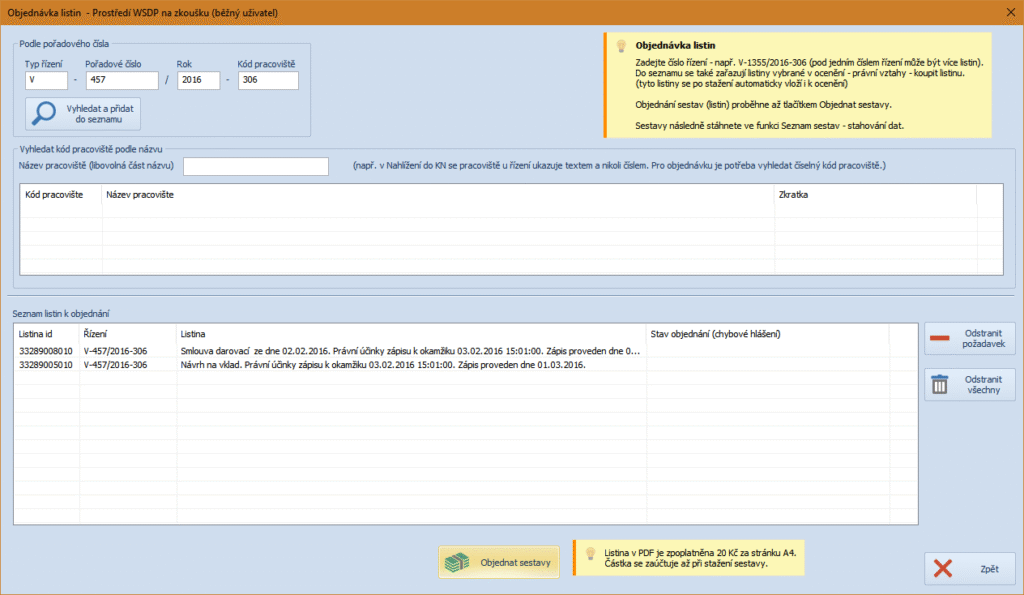
Task: Click V-457/2016-306 in the Smlouva darovací row
Action: click(x=116, y=351)
